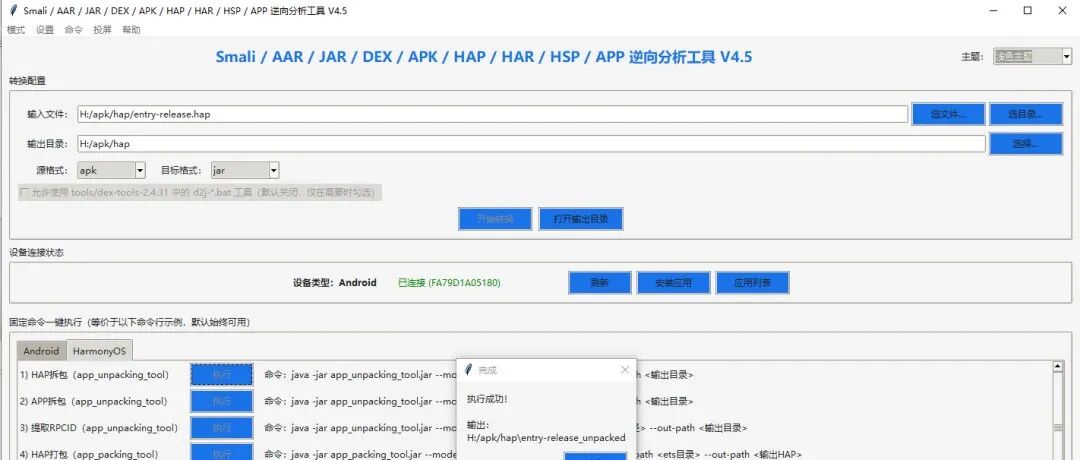The image size is (1080, 460).
Task: Open the 命令 menu
Action: [x=74, y=30]
